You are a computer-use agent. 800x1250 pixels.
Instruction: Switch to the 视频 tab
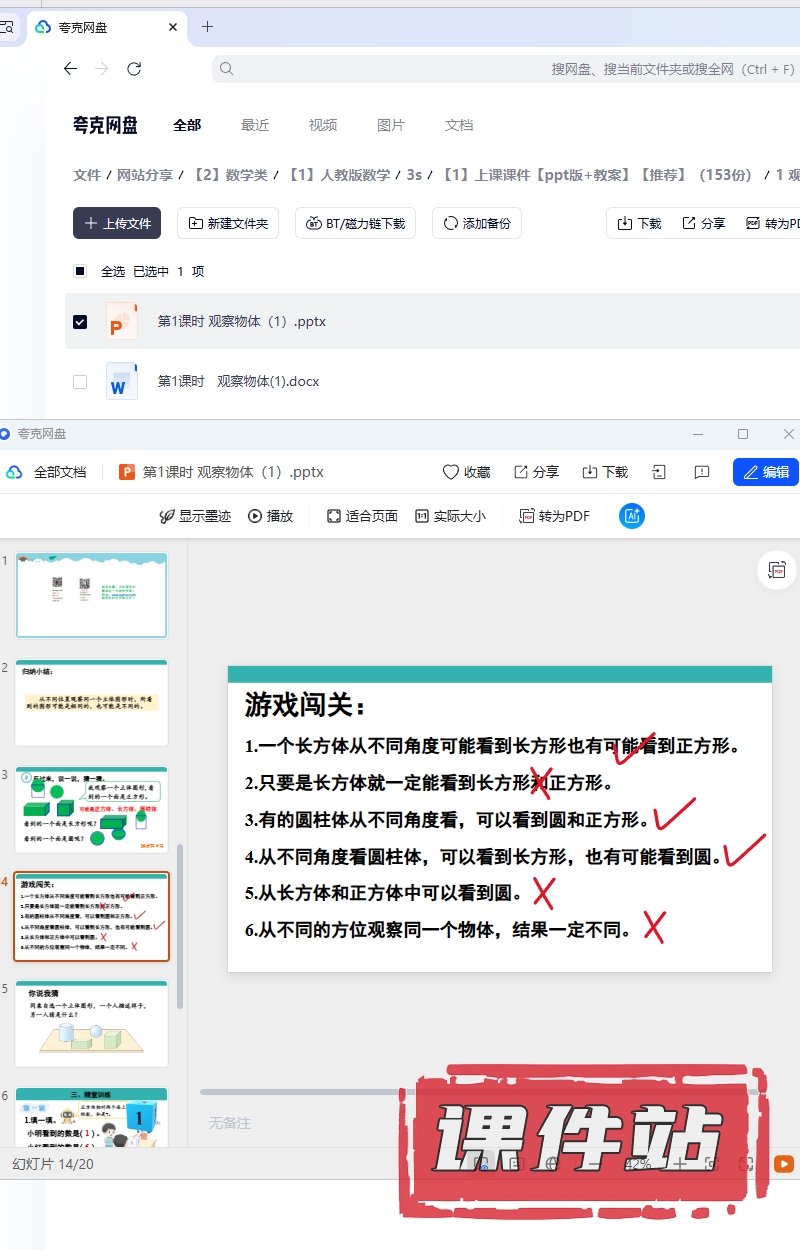point(323,125)
